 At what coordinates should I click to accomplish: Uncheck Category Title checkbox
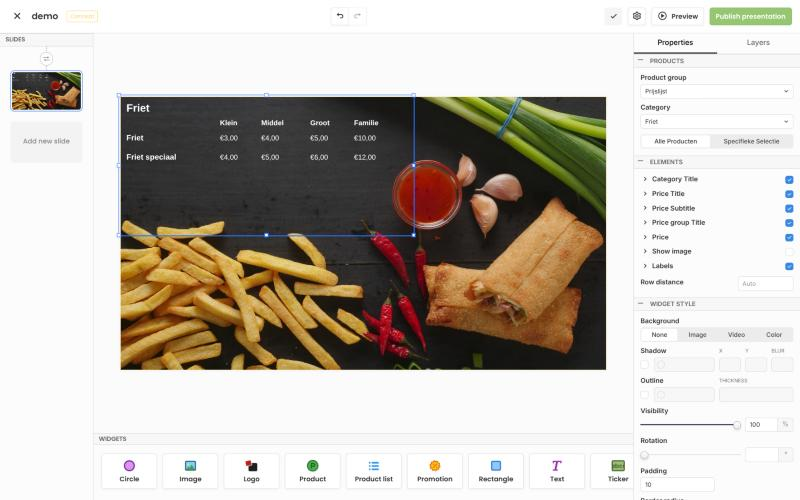789,180
